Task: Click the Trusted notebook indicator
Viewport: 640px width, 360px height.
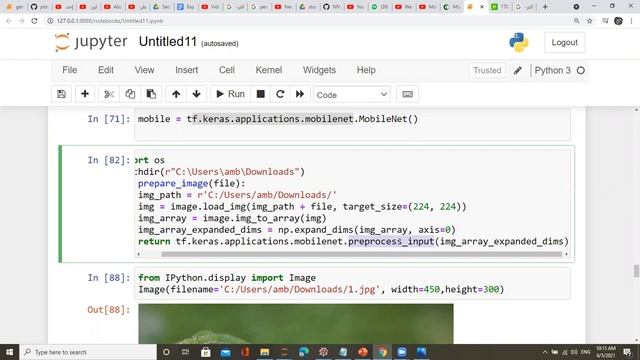Action: tap(487, 71)
